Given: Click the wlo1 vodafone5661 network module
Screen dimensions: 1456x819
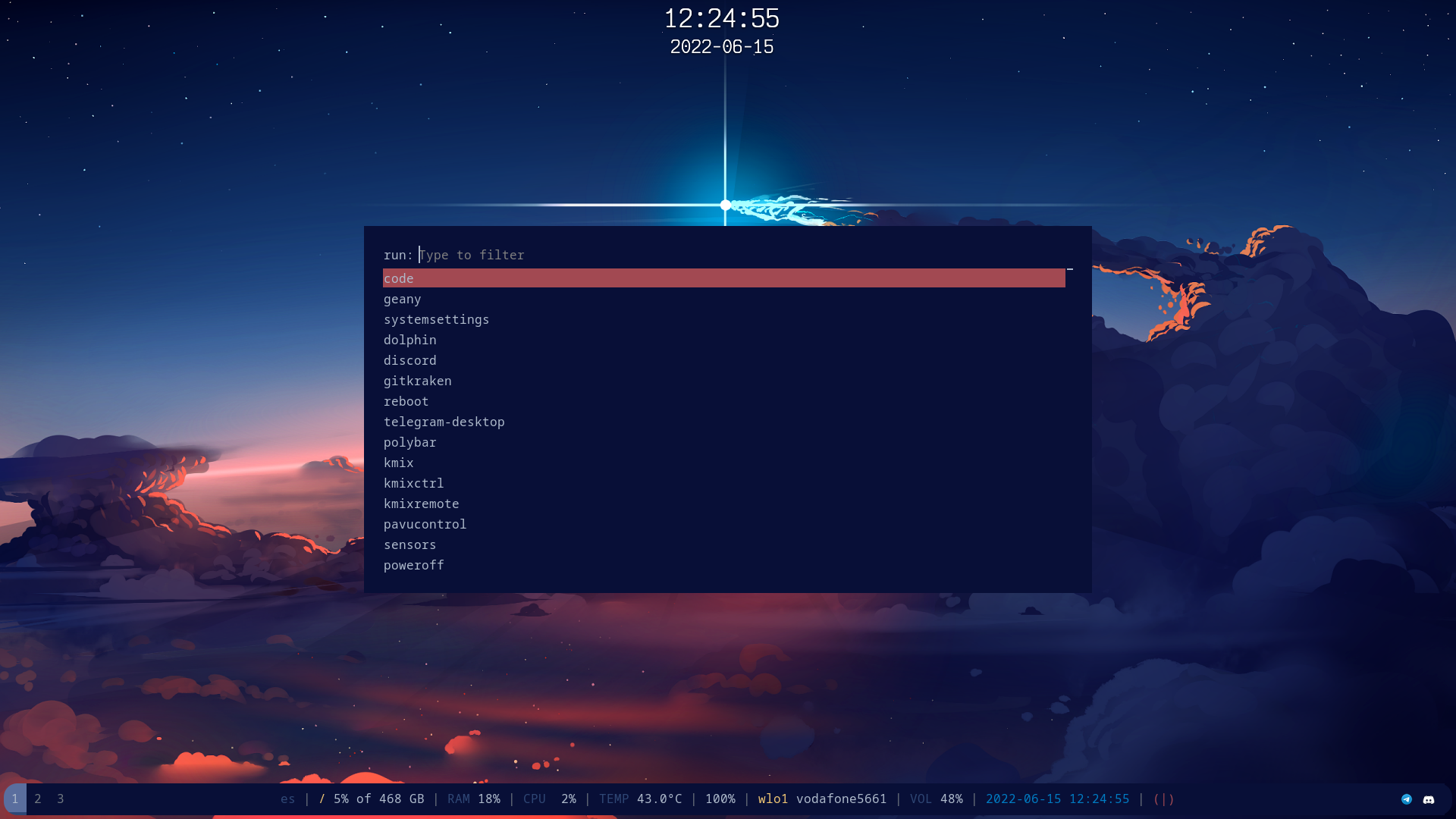Looking at the screenshot, I should coord(822,799).
